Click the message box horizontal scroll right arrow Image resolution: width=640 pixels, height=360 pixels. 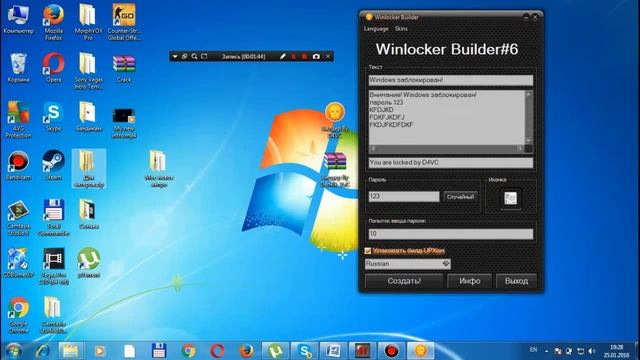pyautogui.click(x=520, y=149)
